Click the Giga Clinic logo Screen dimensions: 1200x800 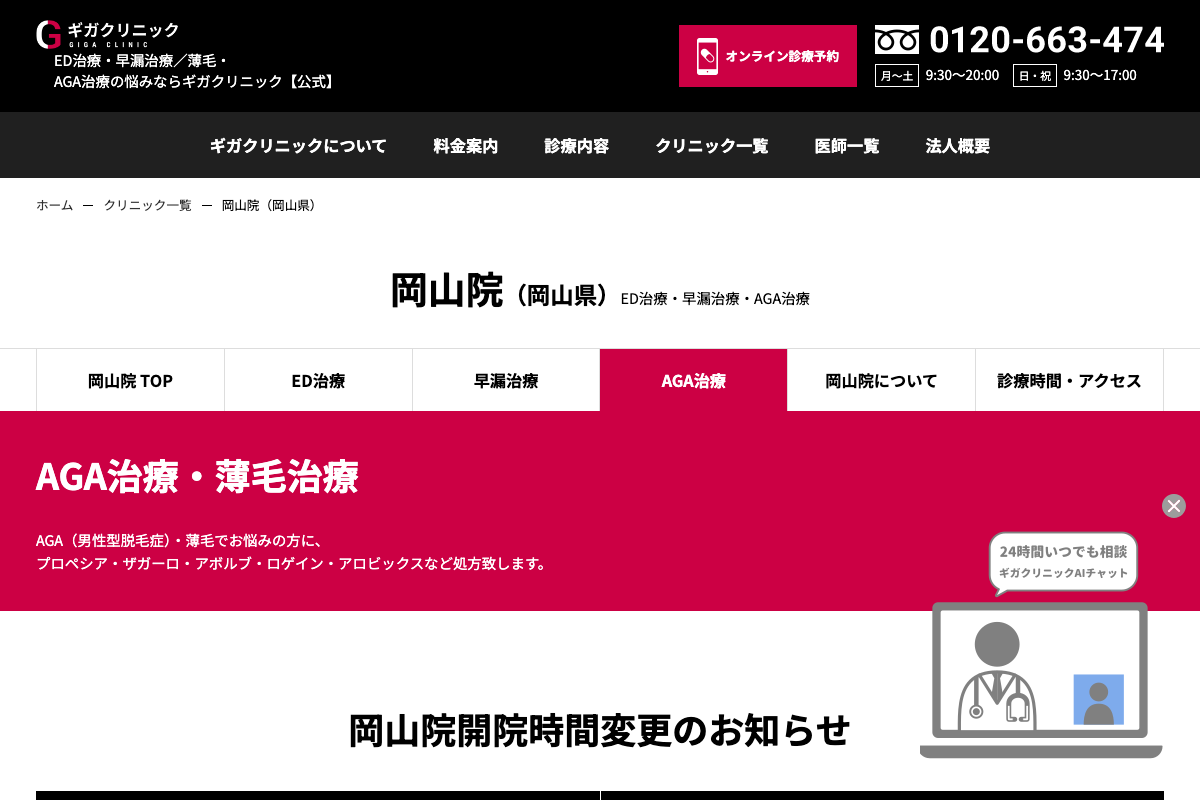[x=107, y=34]
